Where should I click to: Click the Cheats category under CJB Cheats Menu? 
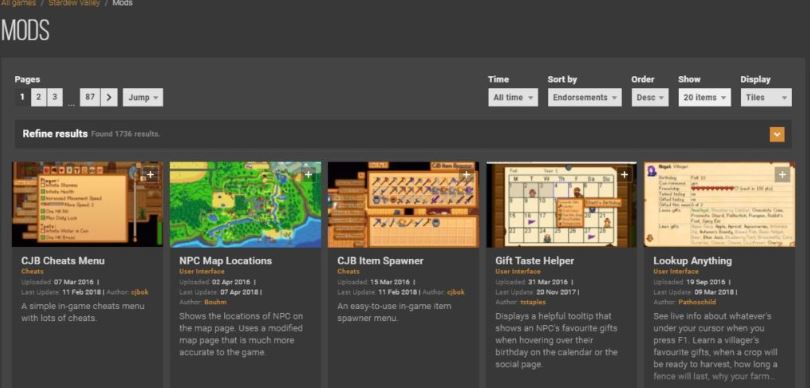coord(33,272)
